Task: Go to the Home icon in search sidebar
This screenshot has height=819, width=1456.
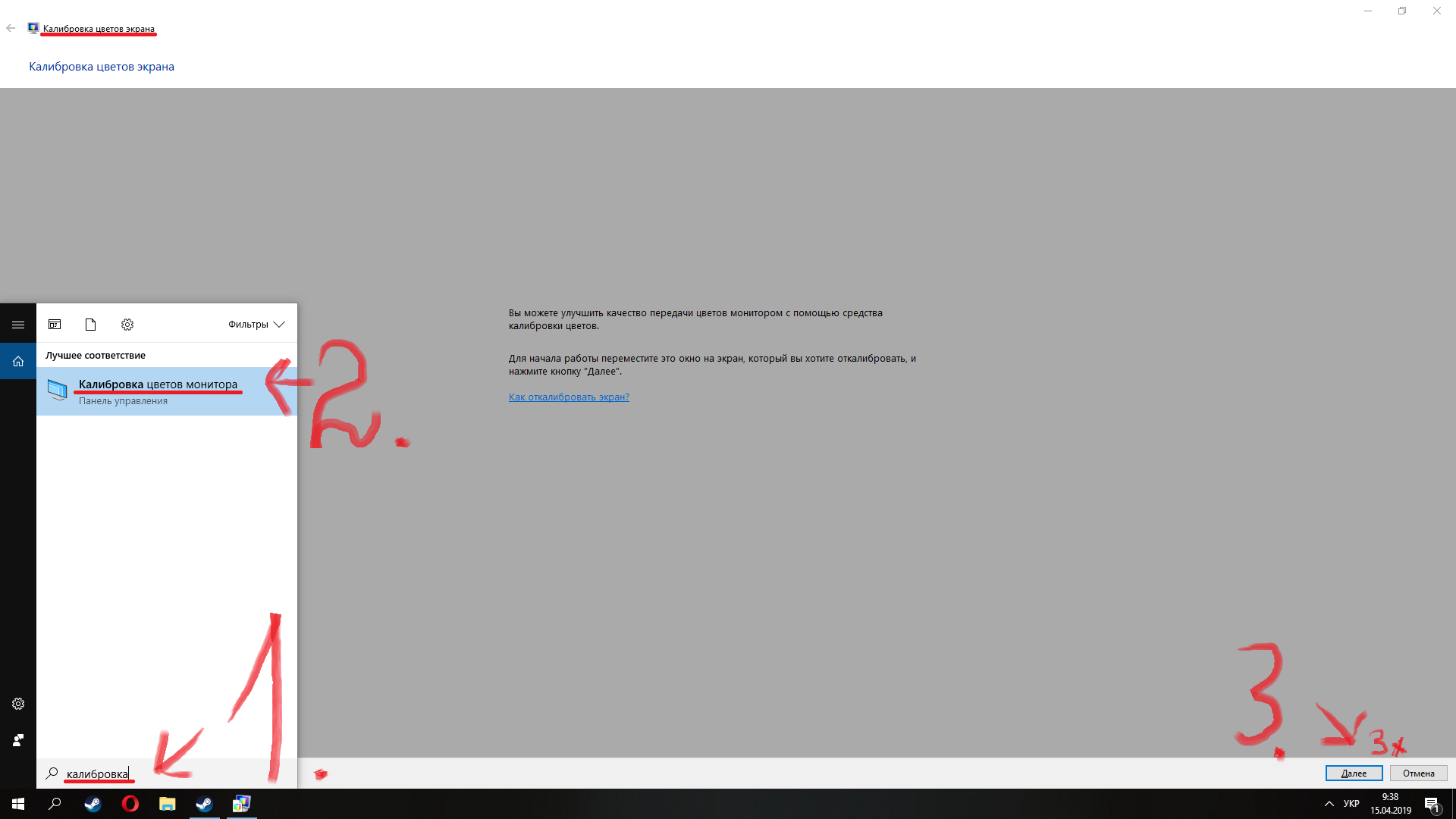Action: click(x=18, y=362)
